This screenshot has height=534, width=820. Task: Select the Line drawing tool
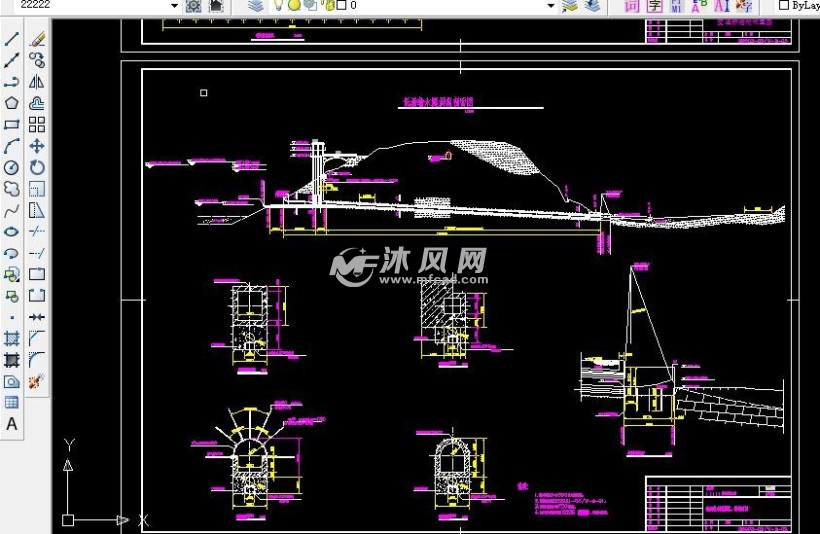click(x=12, y=40)
